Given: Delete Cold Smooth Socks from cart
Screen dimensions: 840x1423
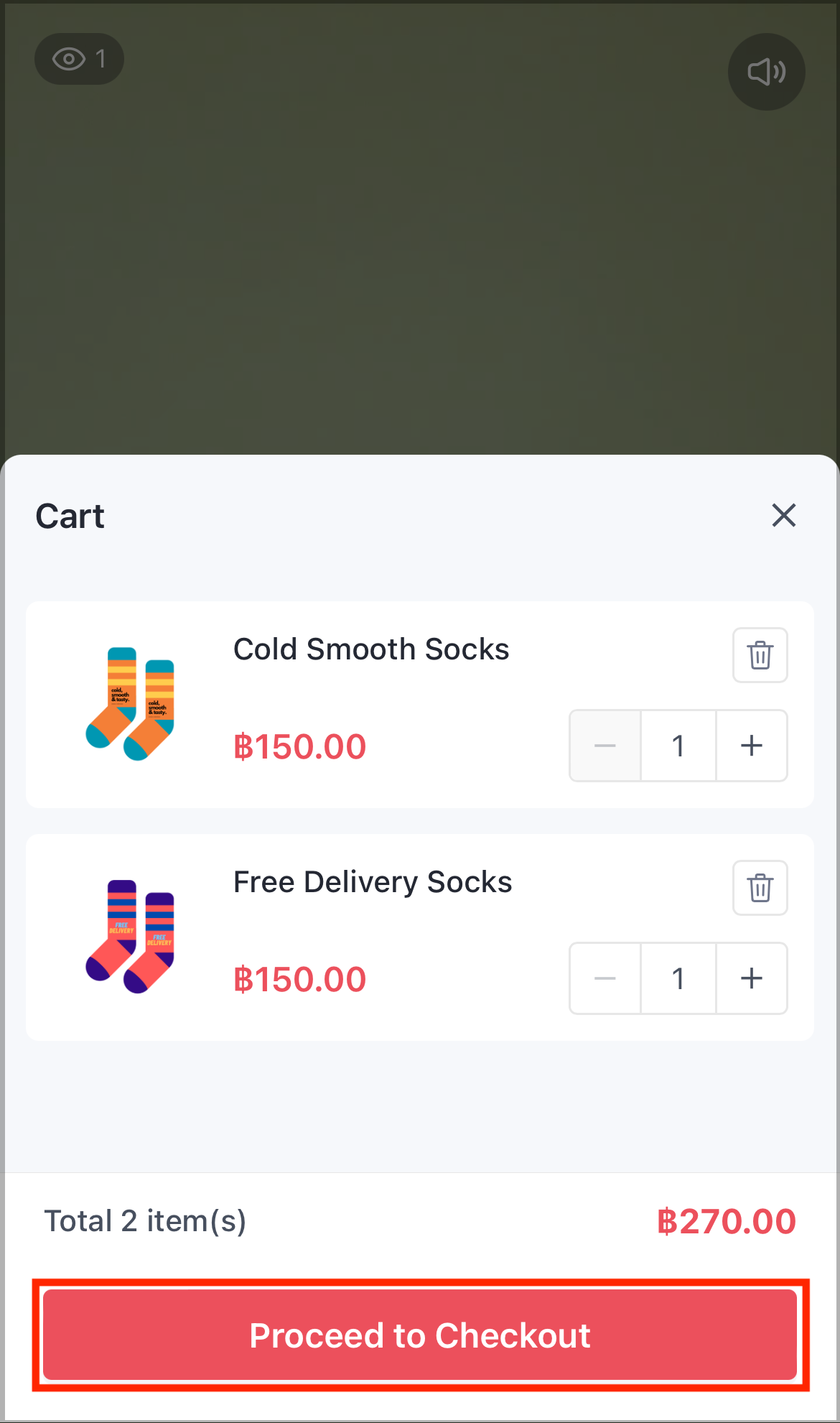Looking at the screenshot, I should (760, 655).
